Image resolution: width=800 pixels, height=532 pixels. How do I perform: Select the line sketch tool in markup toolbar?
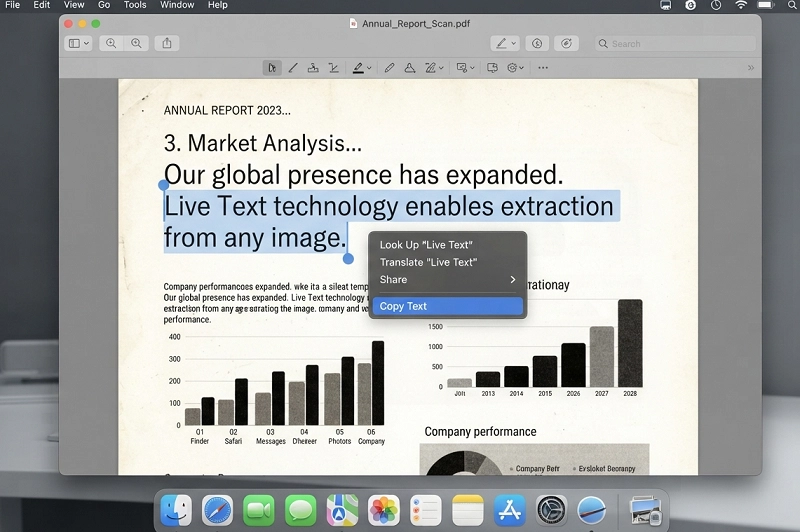293,68
